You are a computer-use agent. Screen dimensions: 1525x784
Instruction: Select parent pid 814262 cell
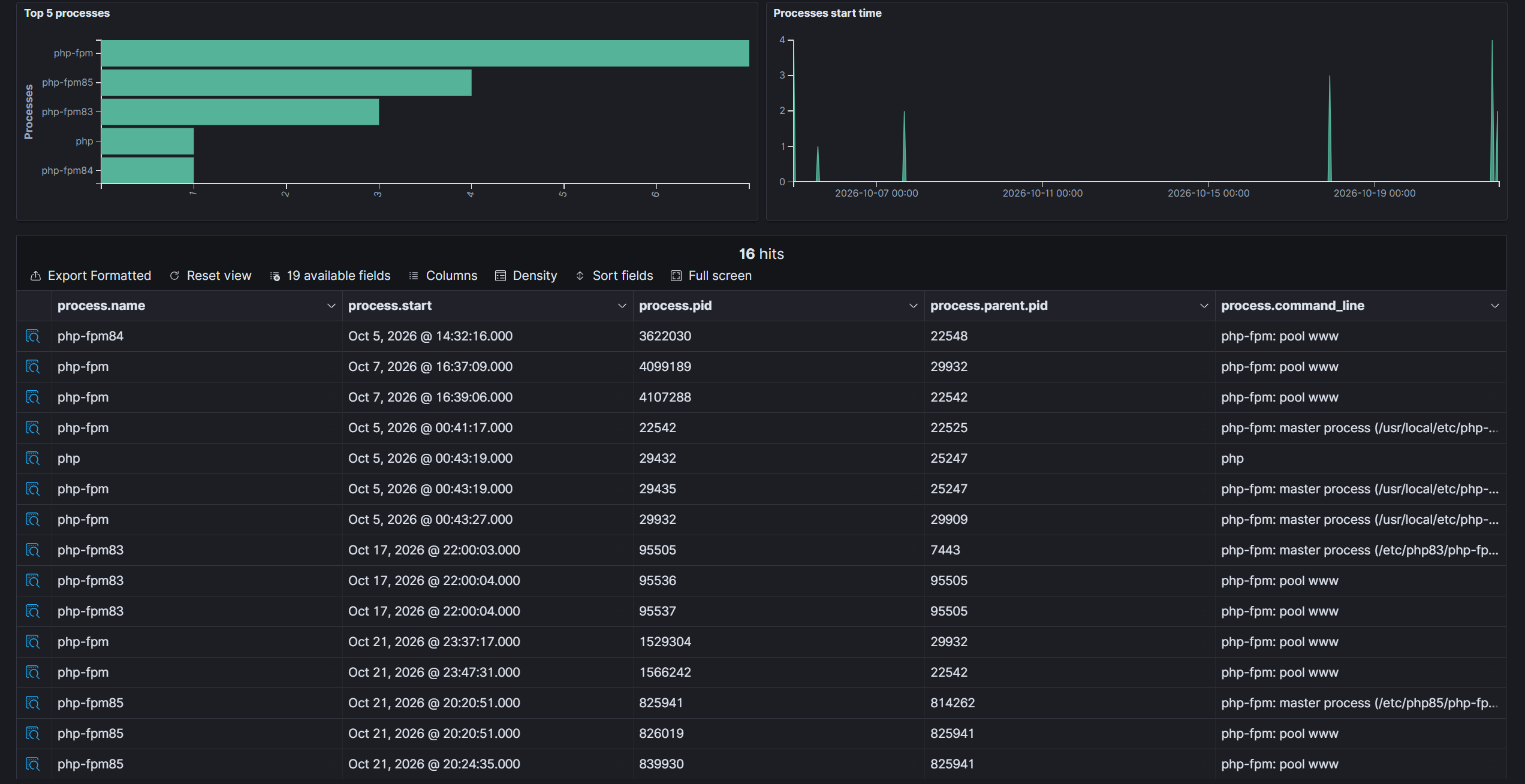click(x=1069, y=703)
